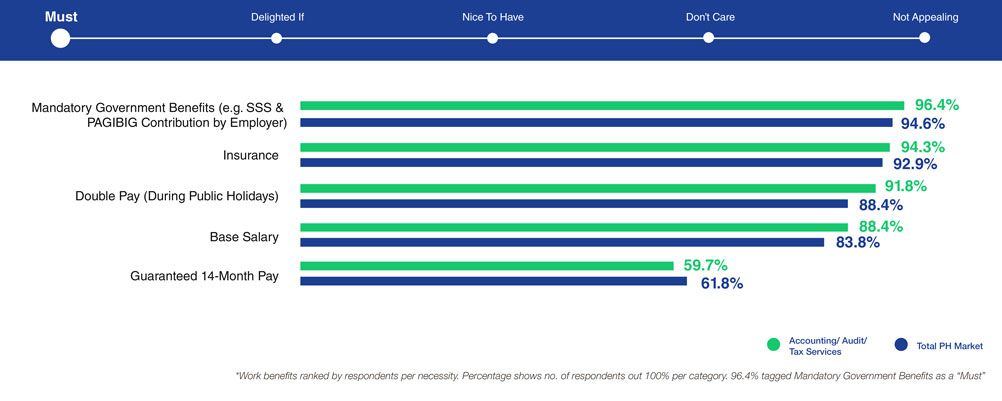The width and height of the screenshot is (1002, 401).
Task: Select the blue Insurance bar
Action: pyautogui.click(x=591, y=162)
